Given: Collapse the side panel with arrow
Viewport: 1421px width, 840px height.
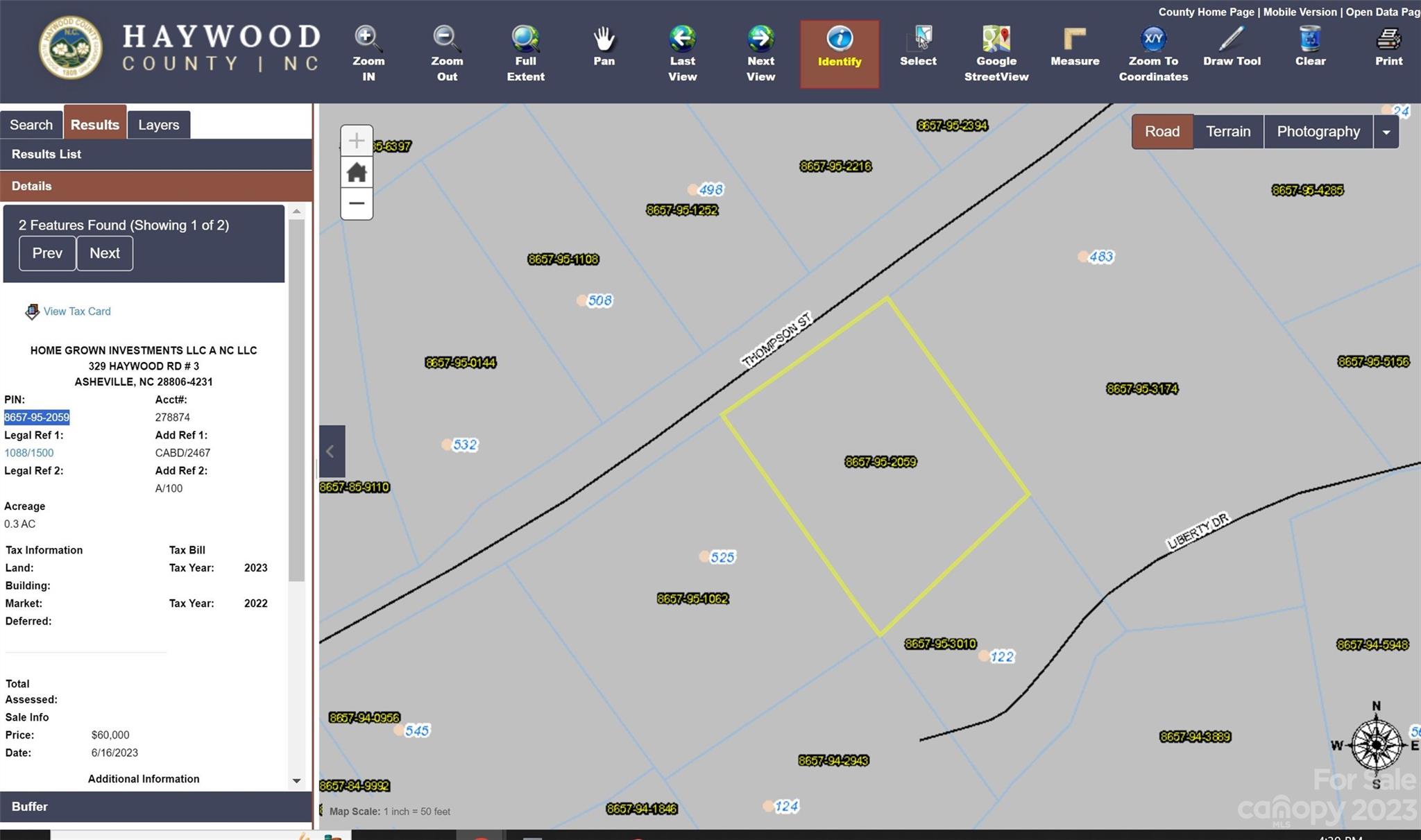Looking at the screenshot, I should [331, 452].
